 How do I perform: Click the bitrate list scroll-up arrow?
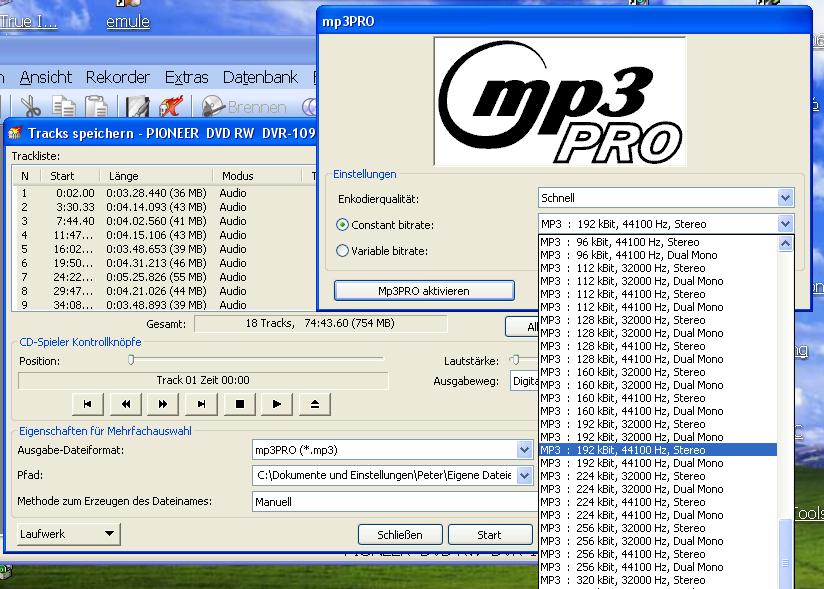tap(785, 244)
